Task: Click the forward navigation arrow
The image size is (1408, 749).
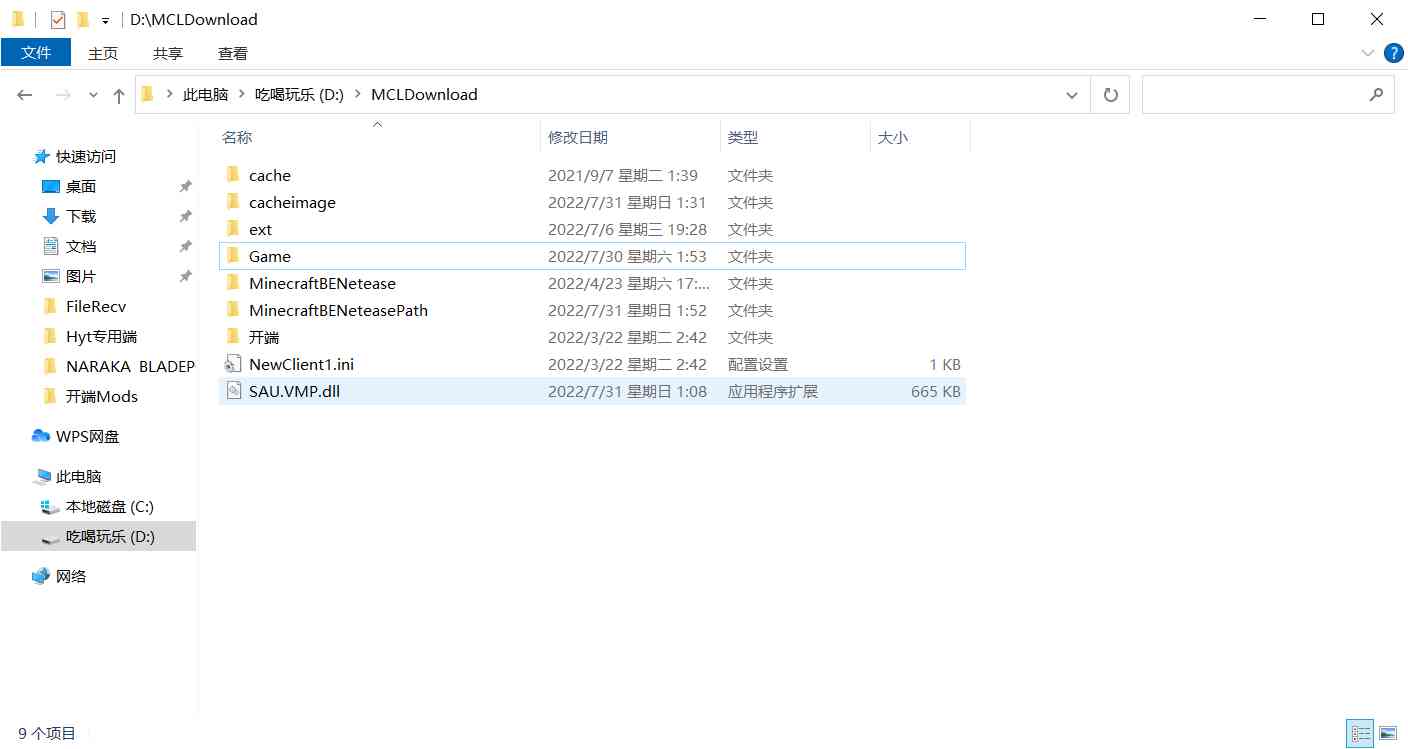Action: point(62,95)
